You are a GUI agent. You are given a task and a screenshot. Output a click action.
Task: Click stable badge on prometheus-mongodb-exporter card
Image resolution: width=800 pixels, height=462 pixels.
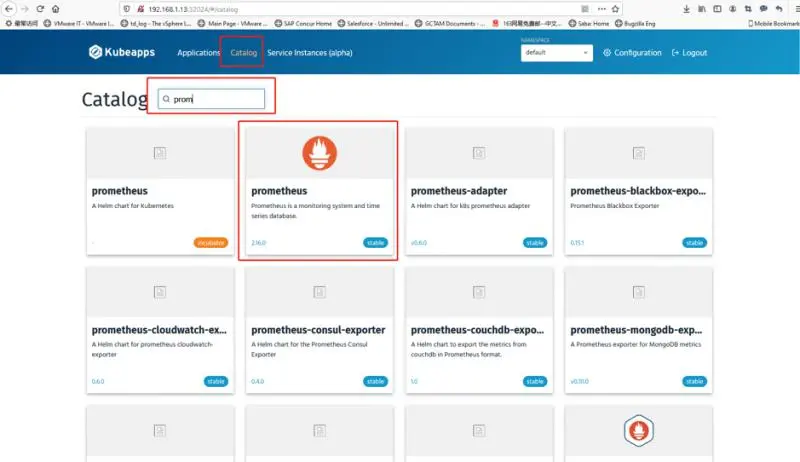[x=694, y=381]
